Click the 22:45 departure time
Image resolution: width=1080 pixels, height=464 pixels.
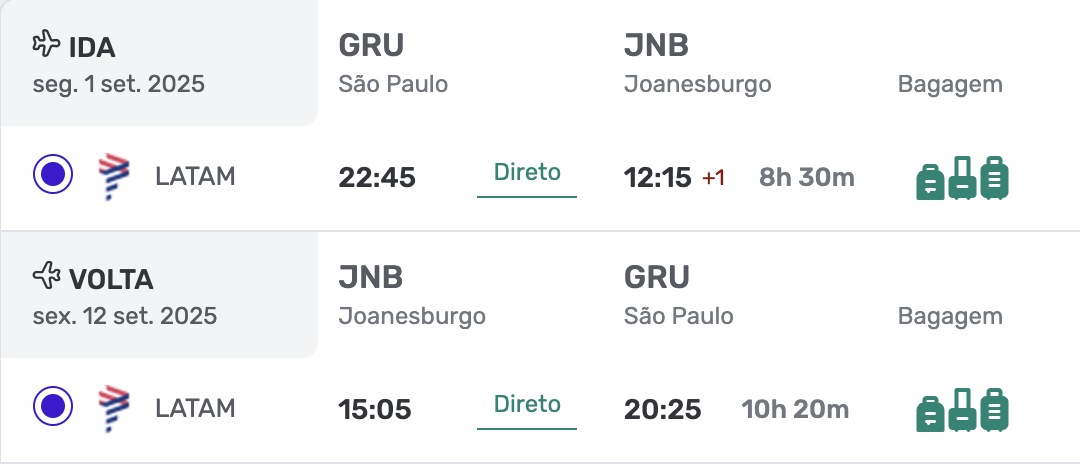click(x=377, y=178)
